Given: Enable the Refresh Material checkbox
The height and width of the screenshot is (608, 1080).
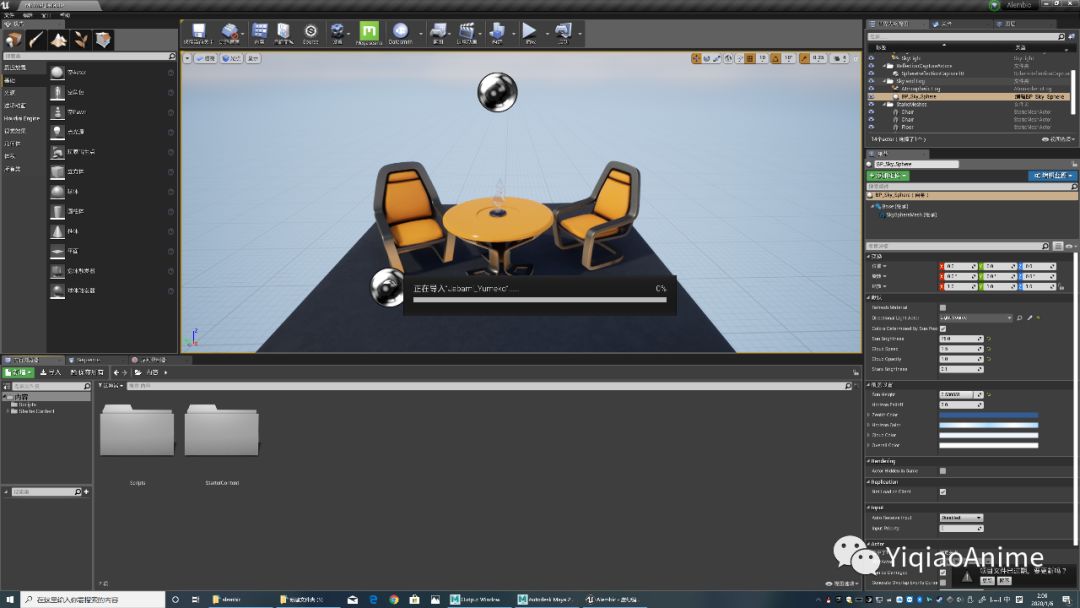Looking at the screenshot, I should pos(942,308).
